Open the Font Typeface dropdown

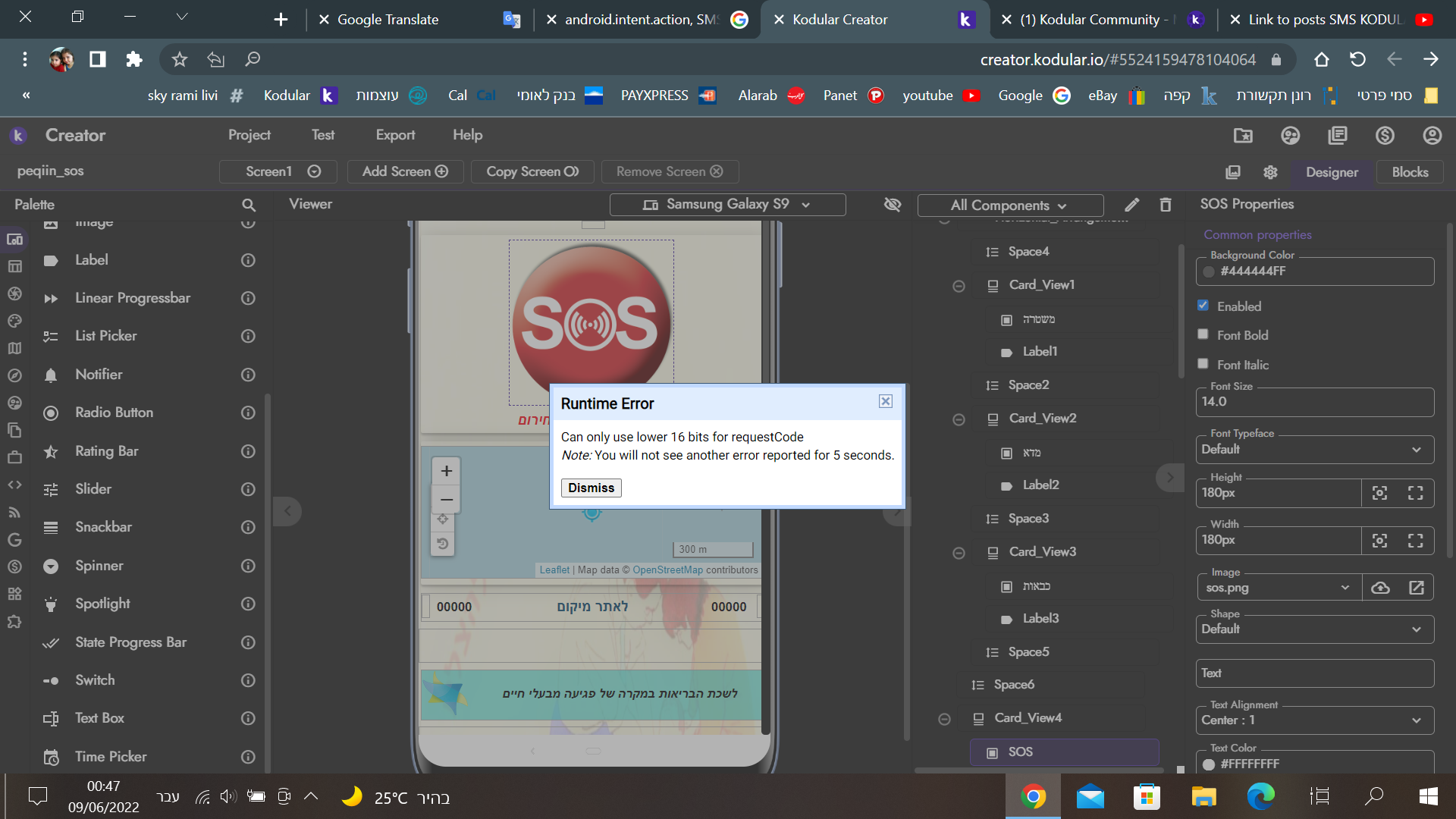point(1415,449)
